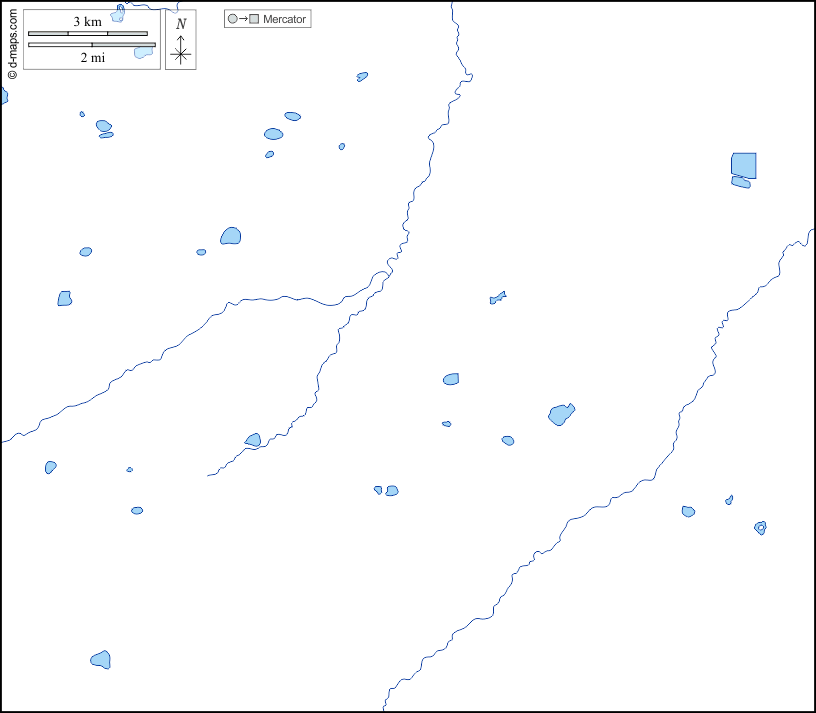Image resolution: width=816 pixels, height=713 pixels.
Task: Click the north arrow compass icon
Action: (x=180, y=52)
